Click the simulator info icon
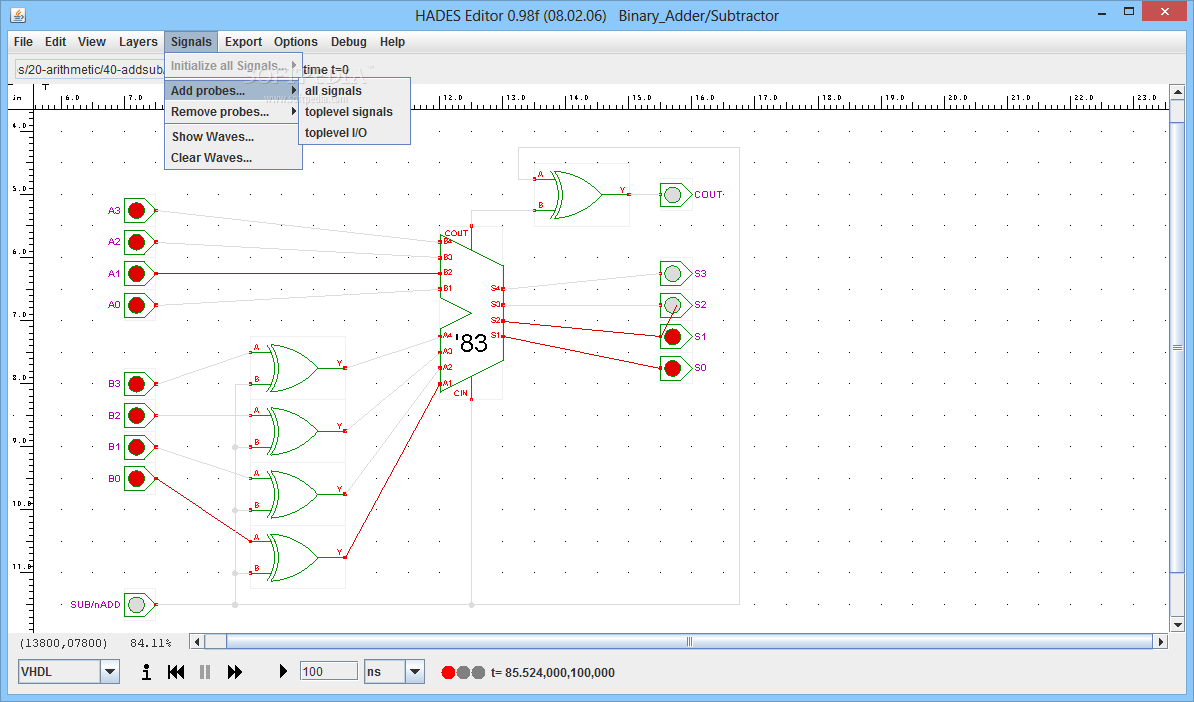The image size is (1194, 702). [146, 672]
